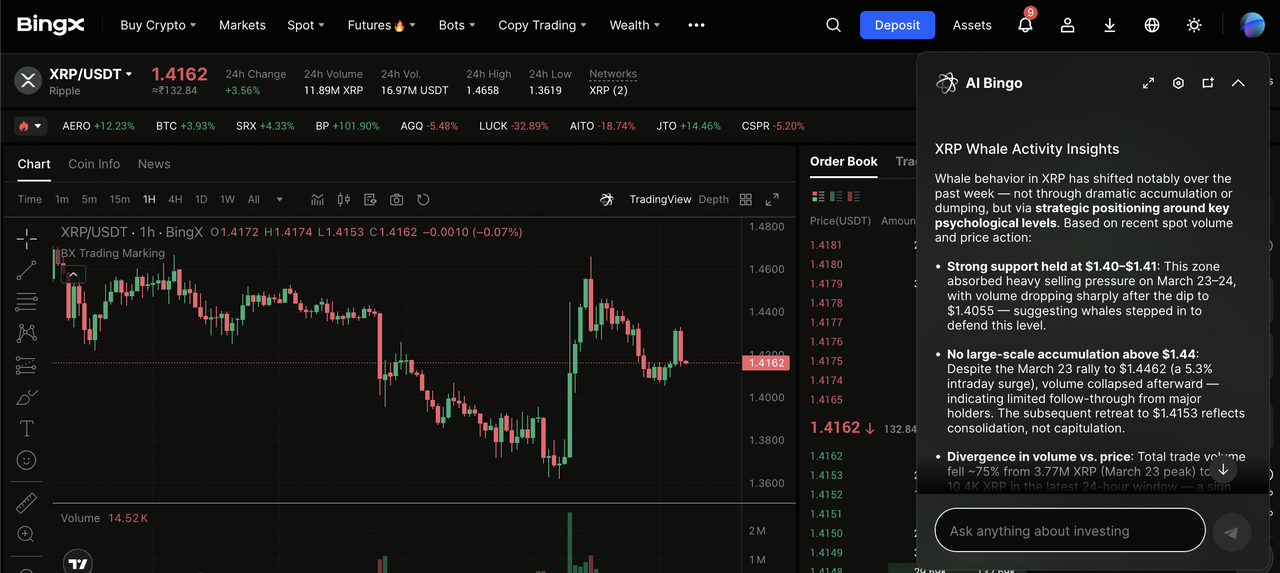Pick the ruler measure tool
The height and width of the screenshot is (573, 1280).
[x=27, y=502]
